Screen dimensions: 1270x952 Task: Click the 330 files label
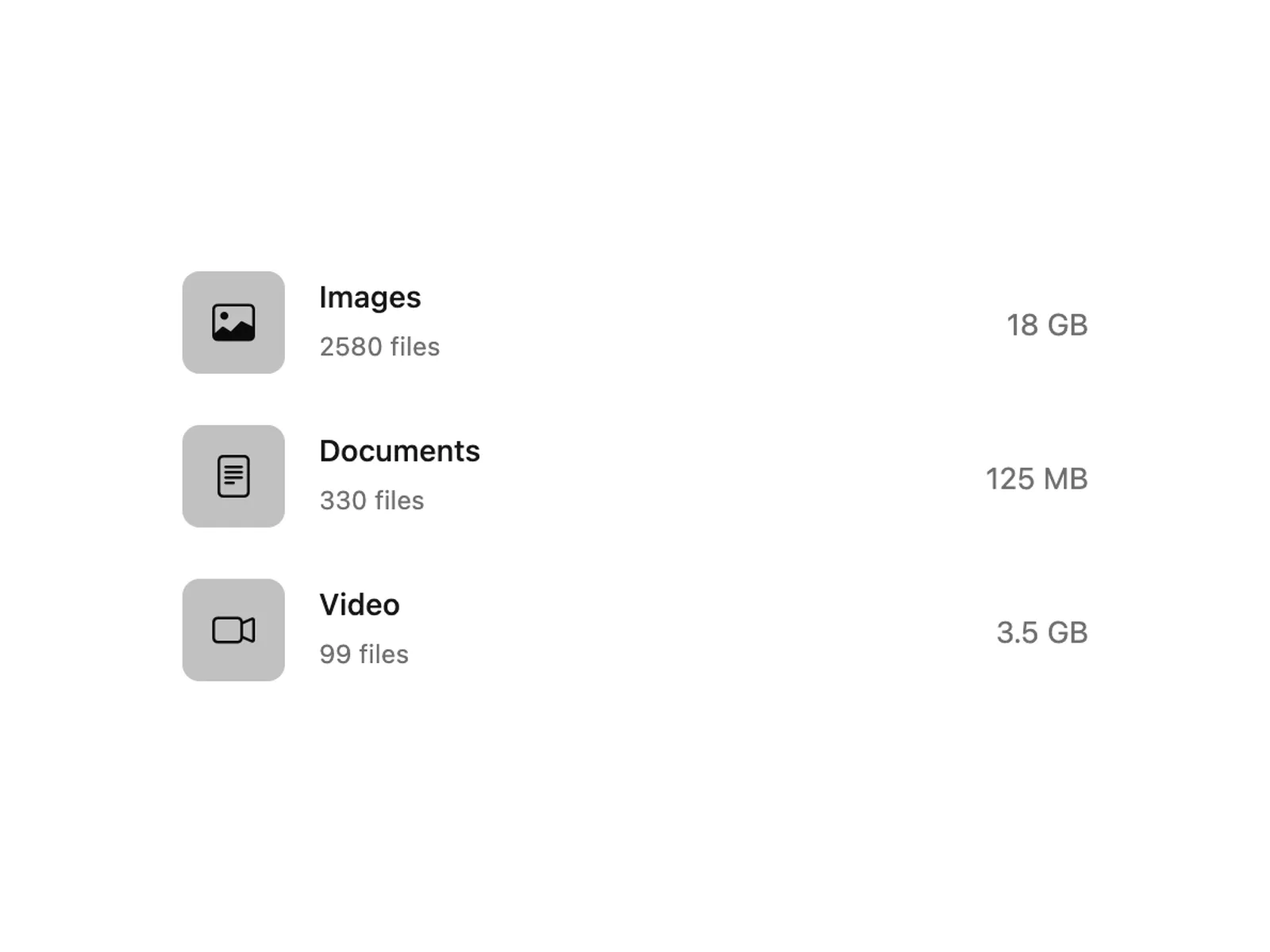pos(371,501)
